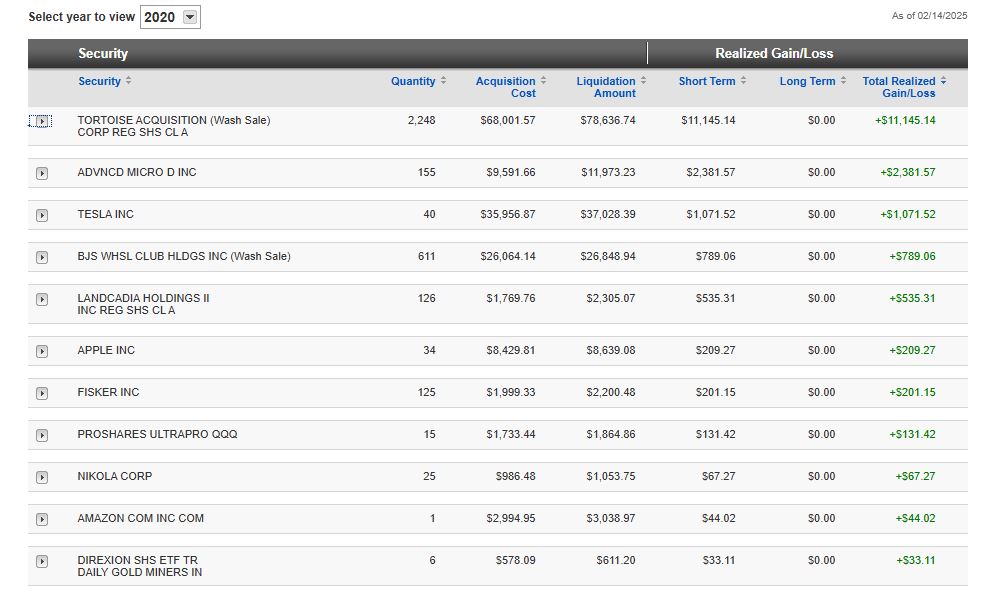The image size is (993, 596).
Task: Click Tortoise quantity value 2,248
Action: (421, 120)
